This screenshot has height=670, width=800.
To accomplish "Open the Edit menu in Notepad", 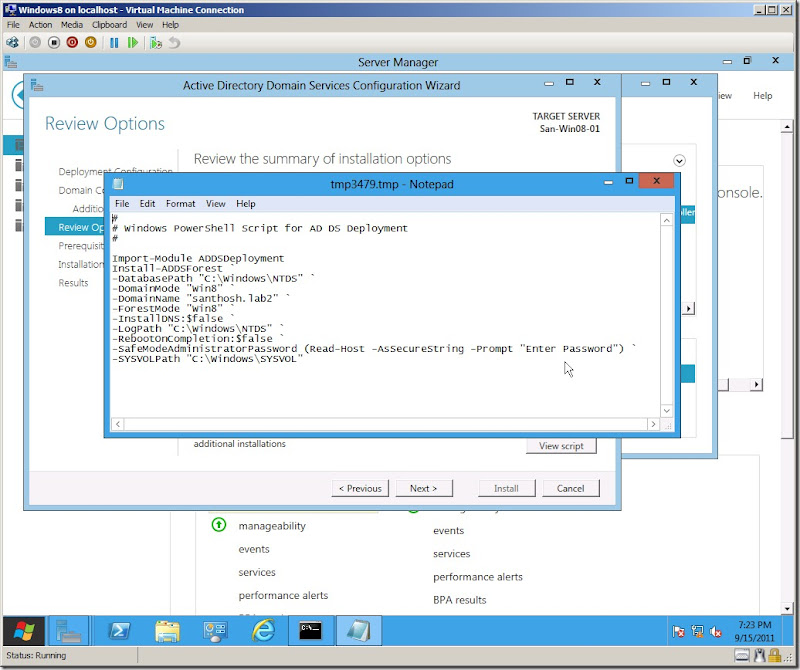I will point(147,204).
